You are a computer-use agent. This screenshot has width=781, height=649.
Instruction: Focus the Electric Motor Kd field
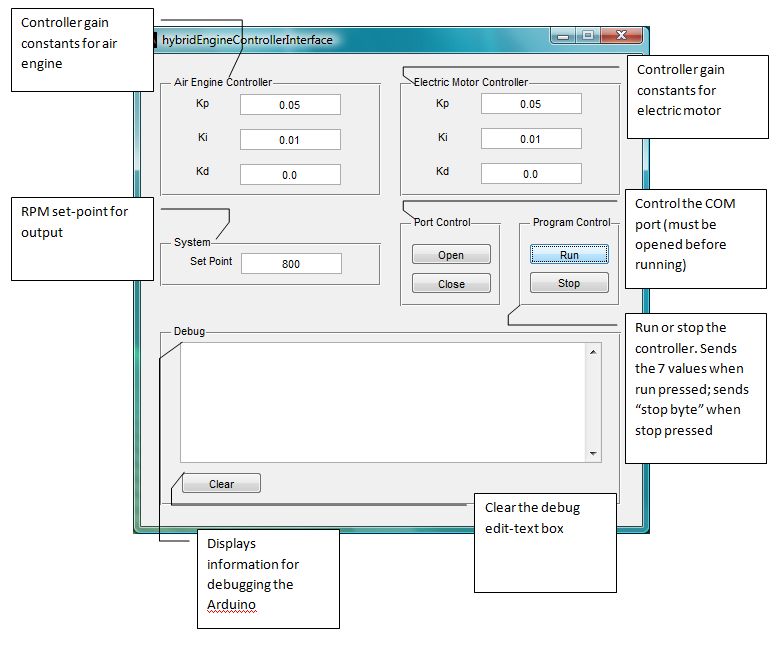point(531,174)
